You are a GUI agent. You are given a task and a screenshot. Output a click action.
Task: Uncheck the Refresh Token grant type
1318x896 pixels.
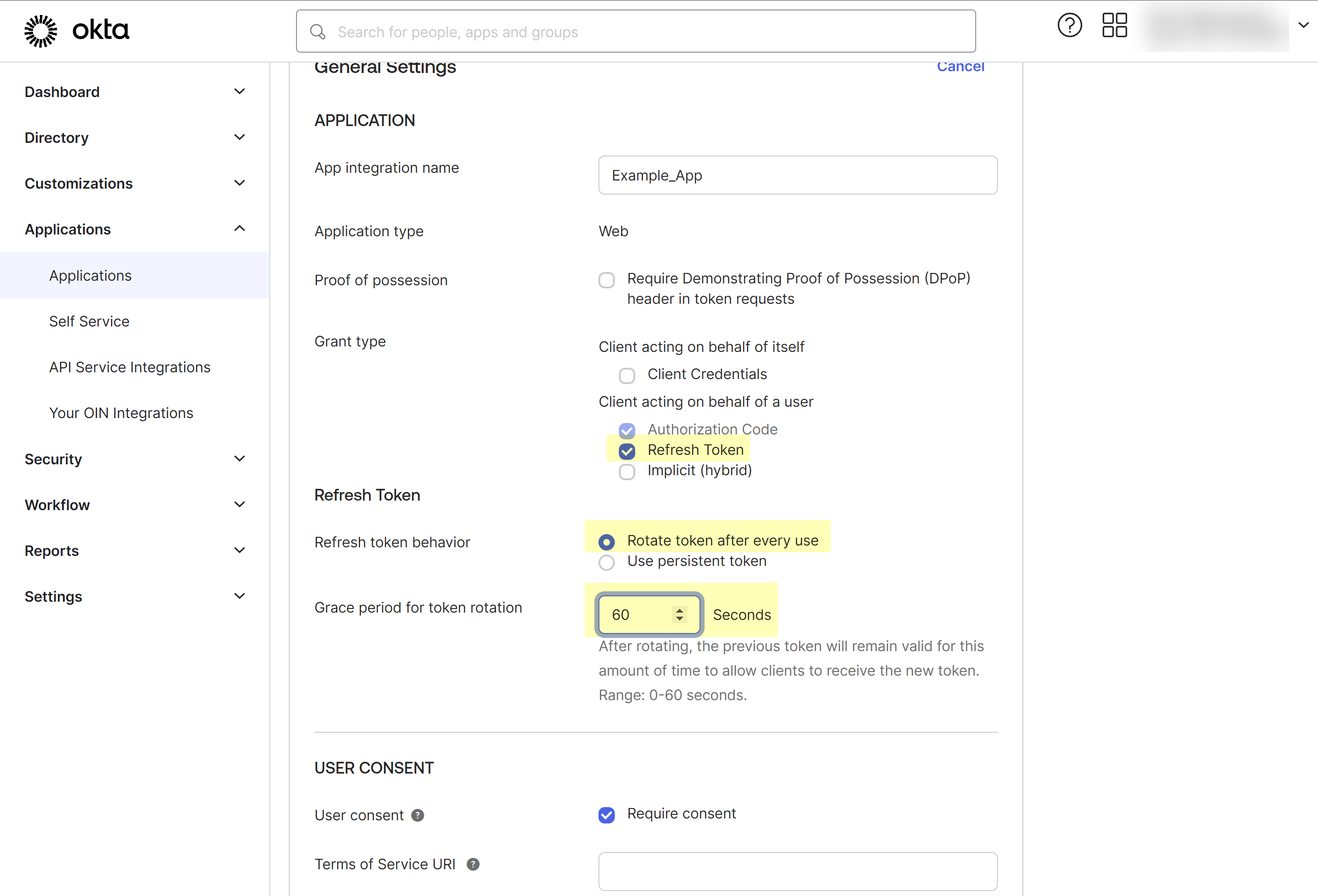[x=627, y=451]
